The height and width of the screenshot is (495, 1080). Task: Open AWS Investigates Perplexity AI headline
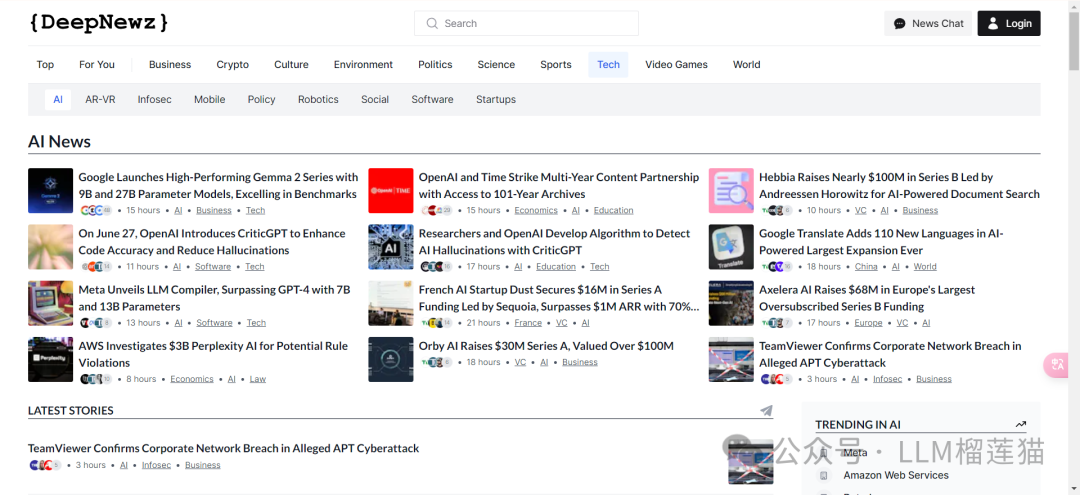click(x=214, y=354)
